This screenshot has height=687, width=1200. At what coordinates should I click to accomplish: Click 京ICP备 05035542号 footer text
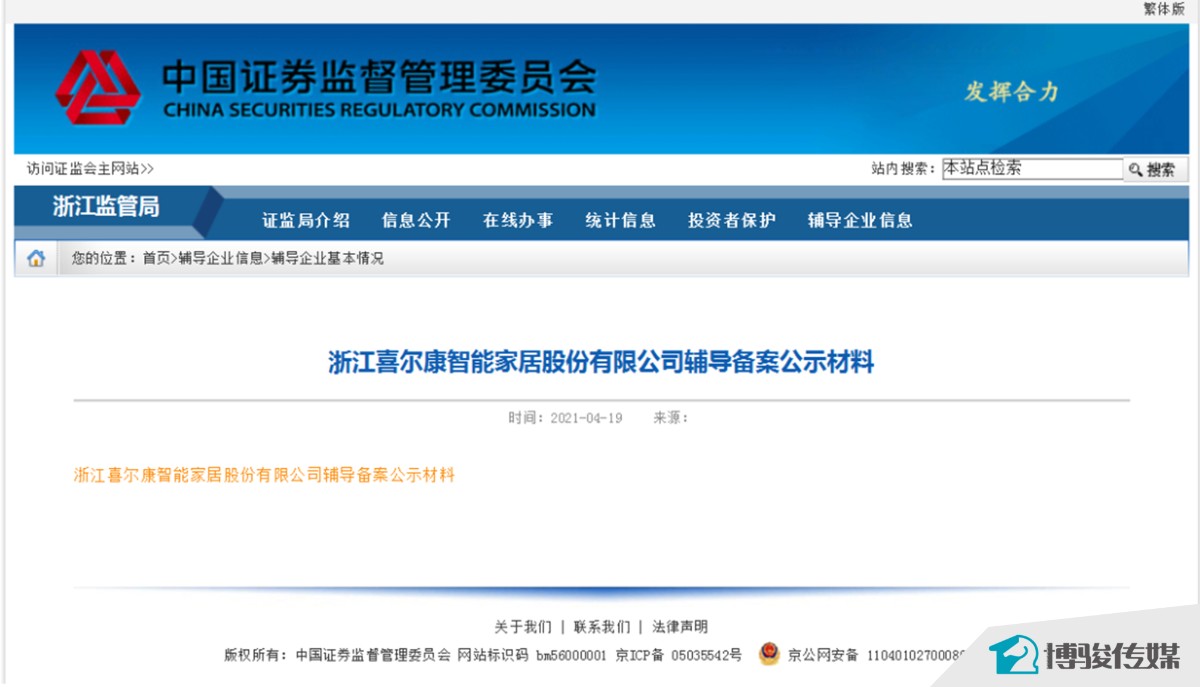(x=679, y=655)
